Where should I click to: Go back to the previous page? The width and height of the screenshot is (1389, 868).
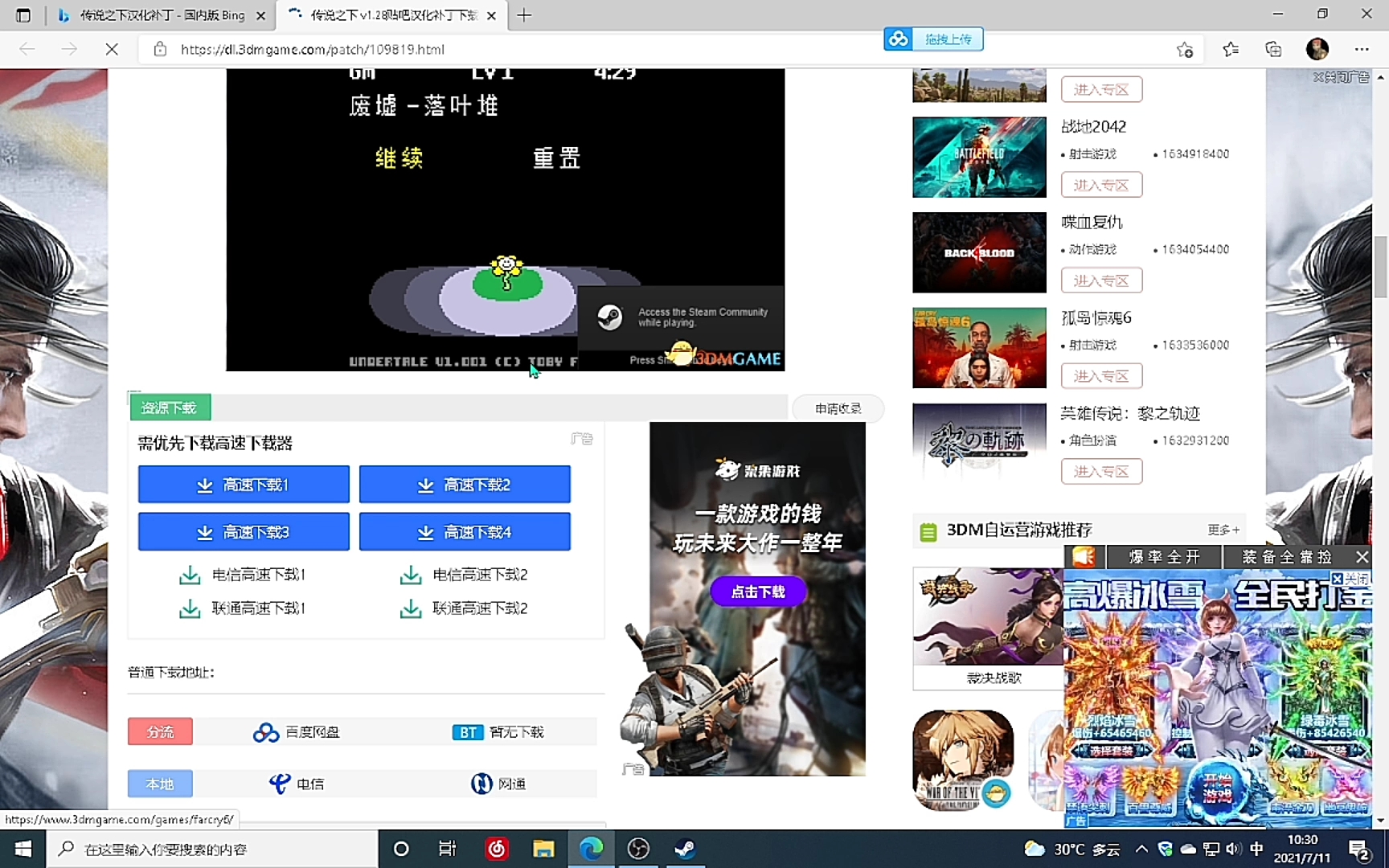27,49
